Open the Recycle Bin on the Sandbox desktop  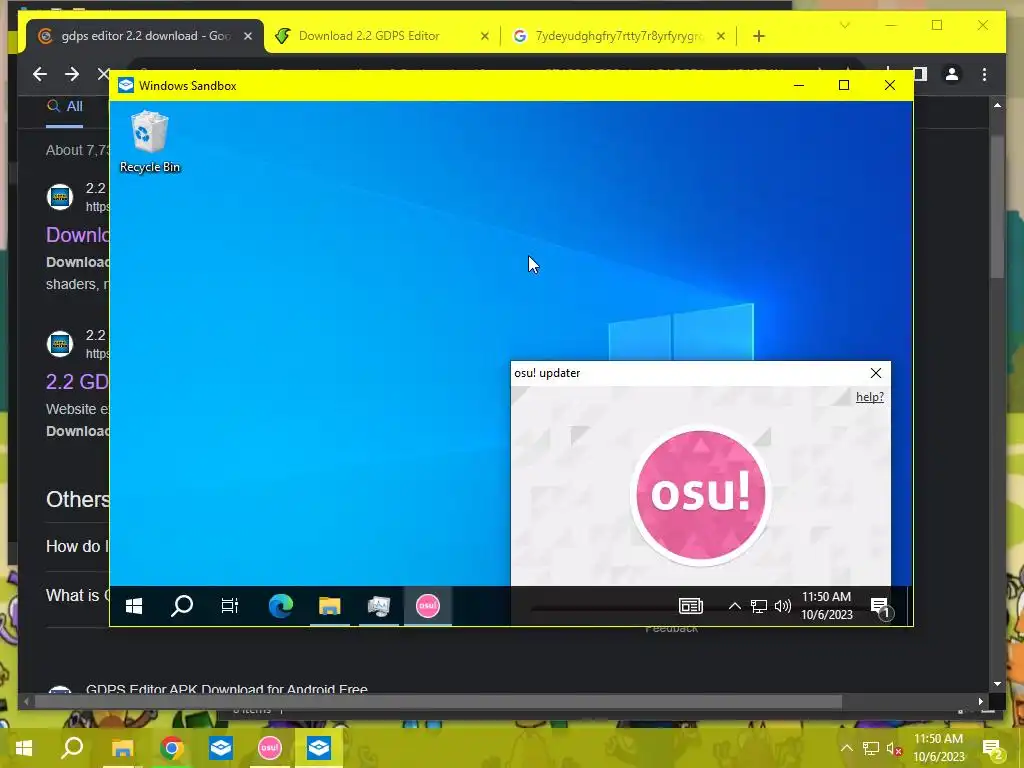[x=150, y=142]
